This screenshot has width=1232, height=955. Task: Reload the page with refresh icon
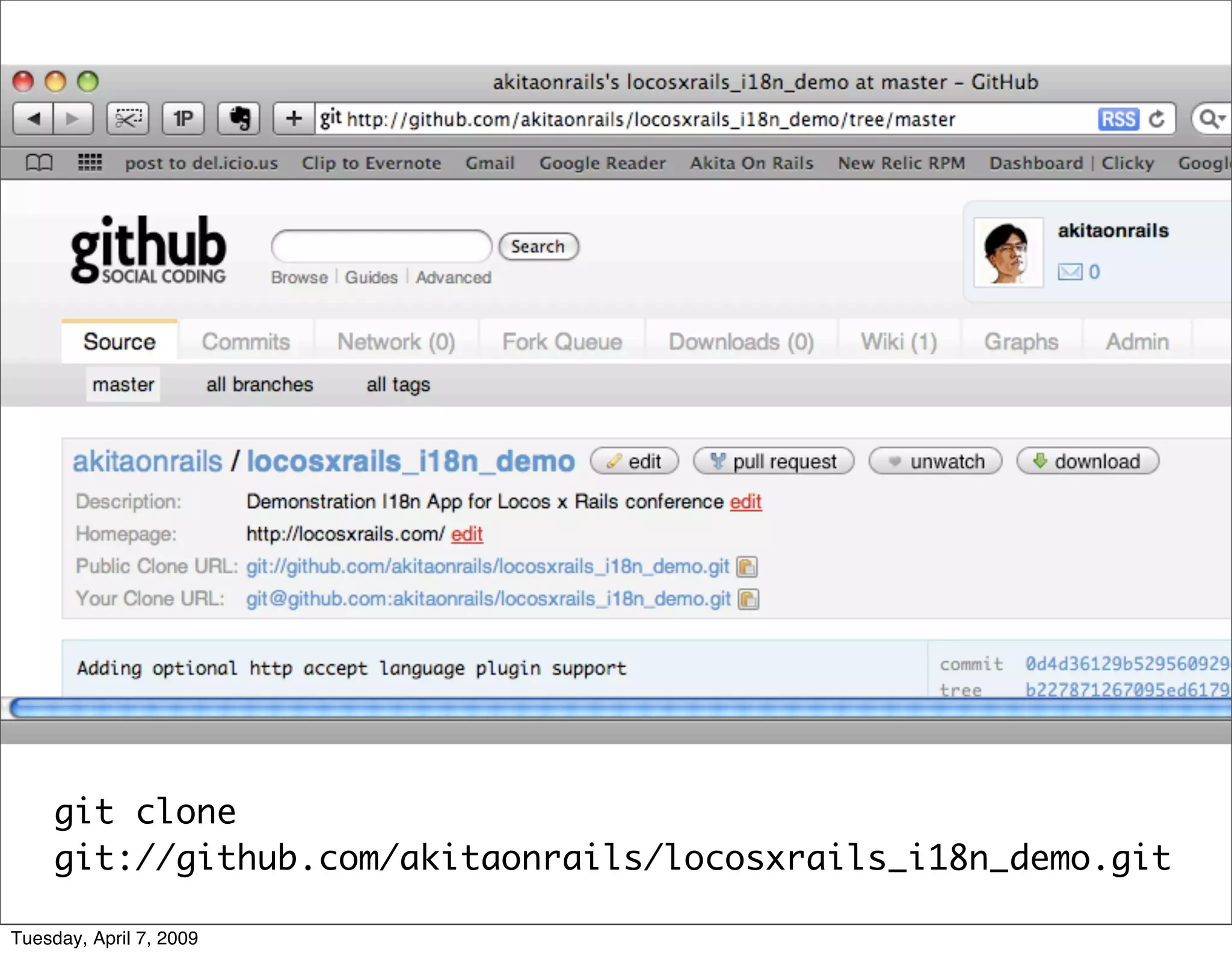pos(1157,119)
